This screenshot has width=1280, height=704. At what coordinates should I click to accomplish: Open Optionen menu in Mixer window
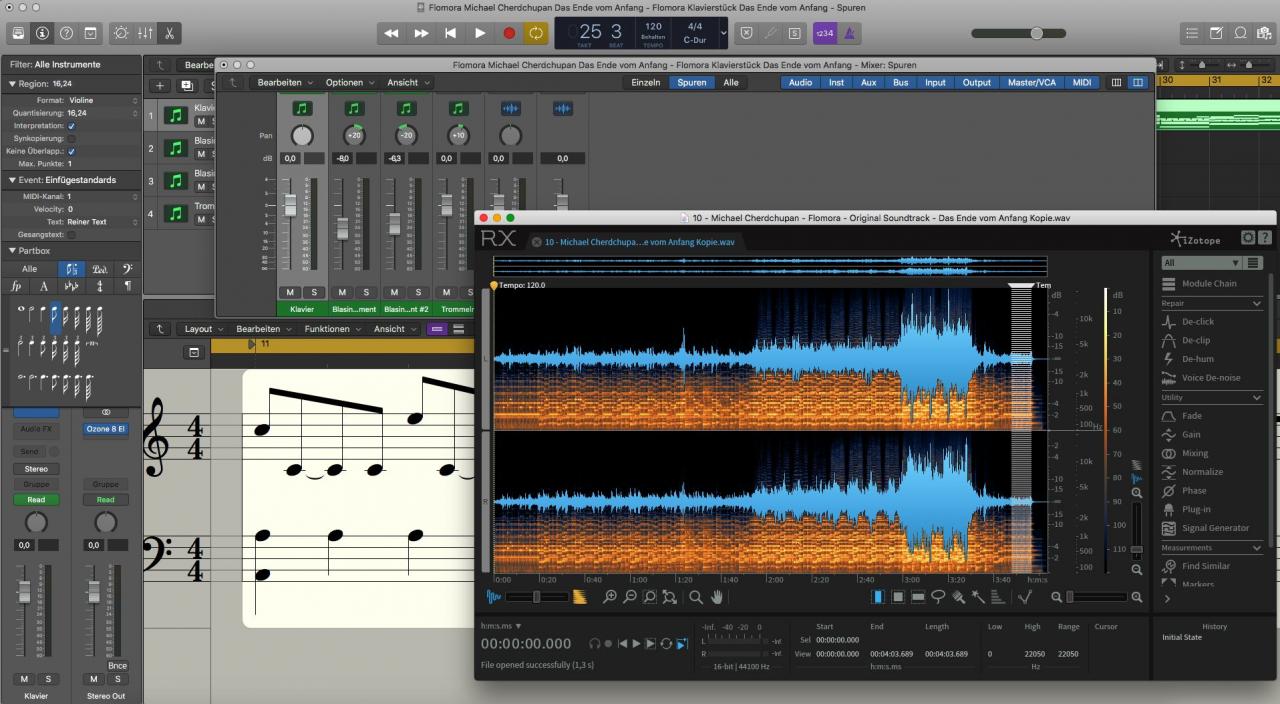(x=349, y=82)
